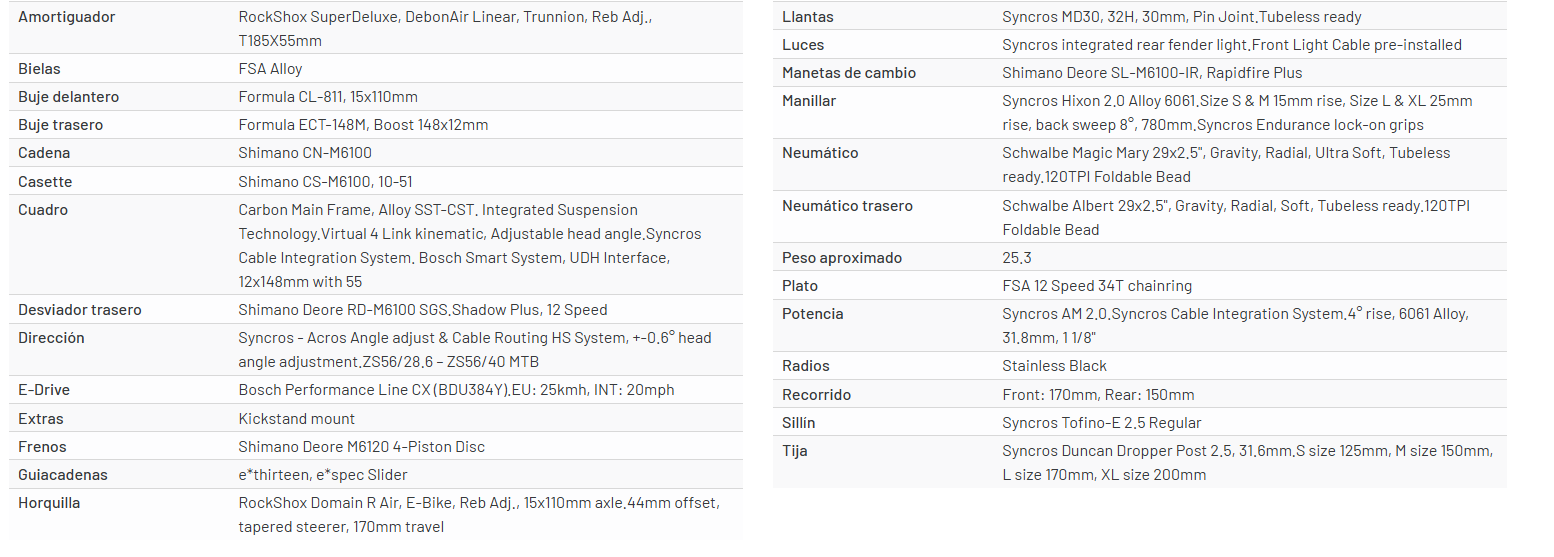Click the Llantas Syncros MD30 value
The image size is (1554, 557).
[1181, 17]
